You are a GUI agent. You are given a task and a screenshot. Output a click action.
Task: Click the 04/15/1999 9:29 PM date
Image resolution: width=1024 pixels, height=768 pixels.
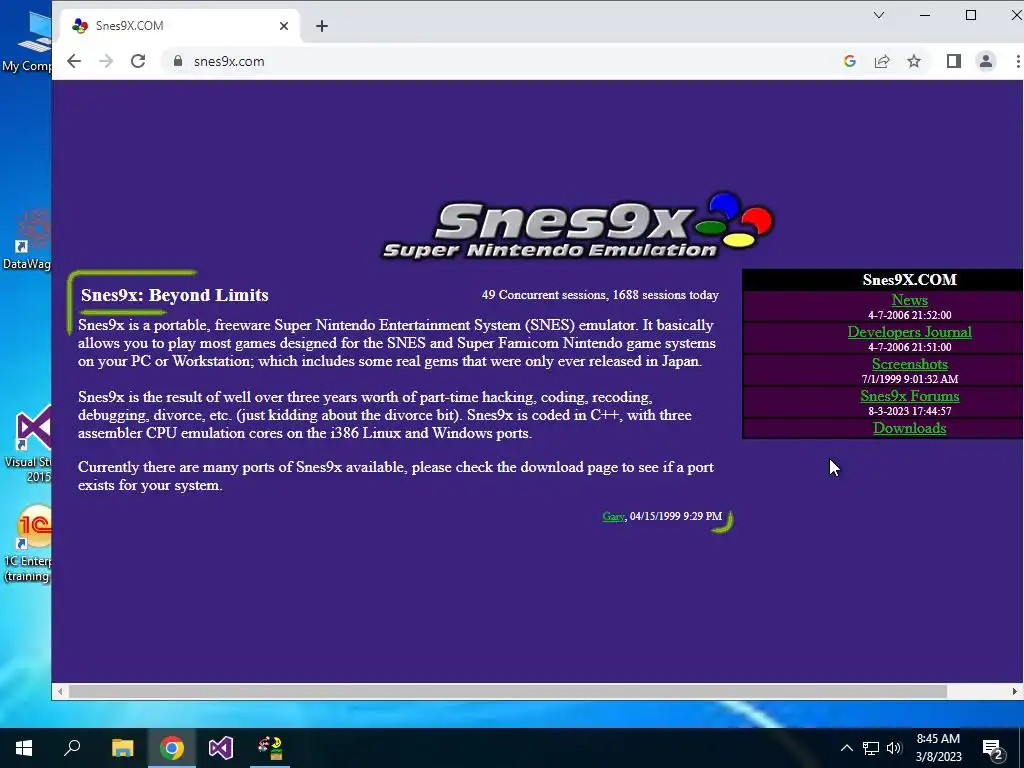click(x=676, y=516)
